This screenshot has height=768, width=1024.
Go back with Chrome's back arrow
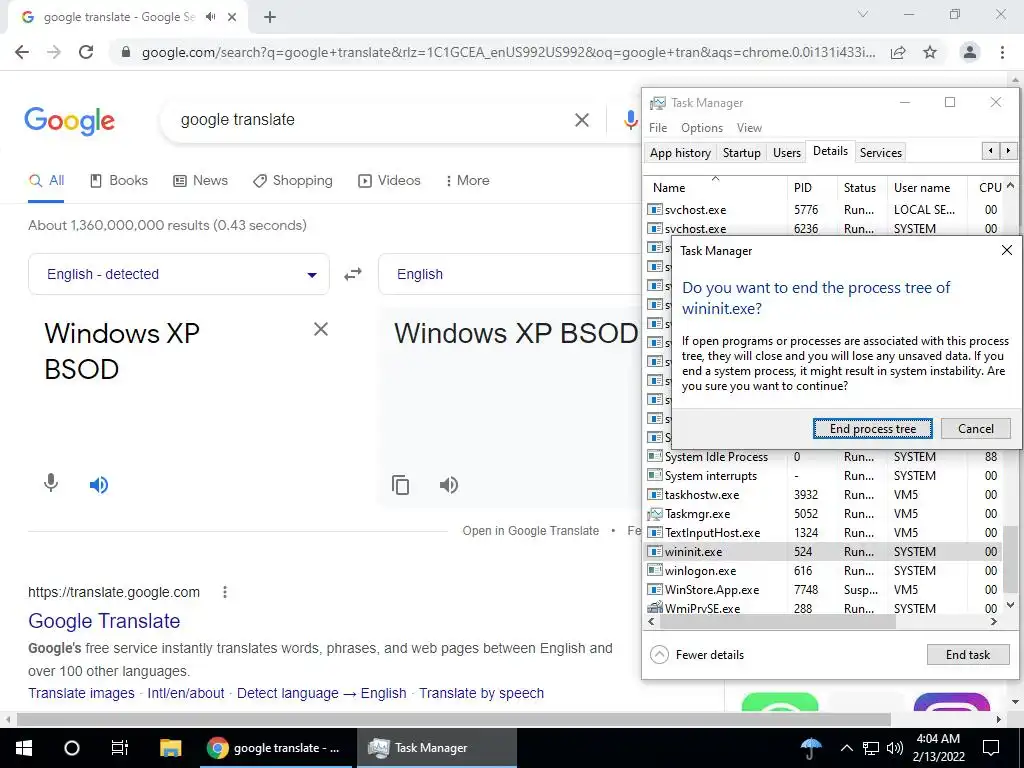click(x=22, y=52)
